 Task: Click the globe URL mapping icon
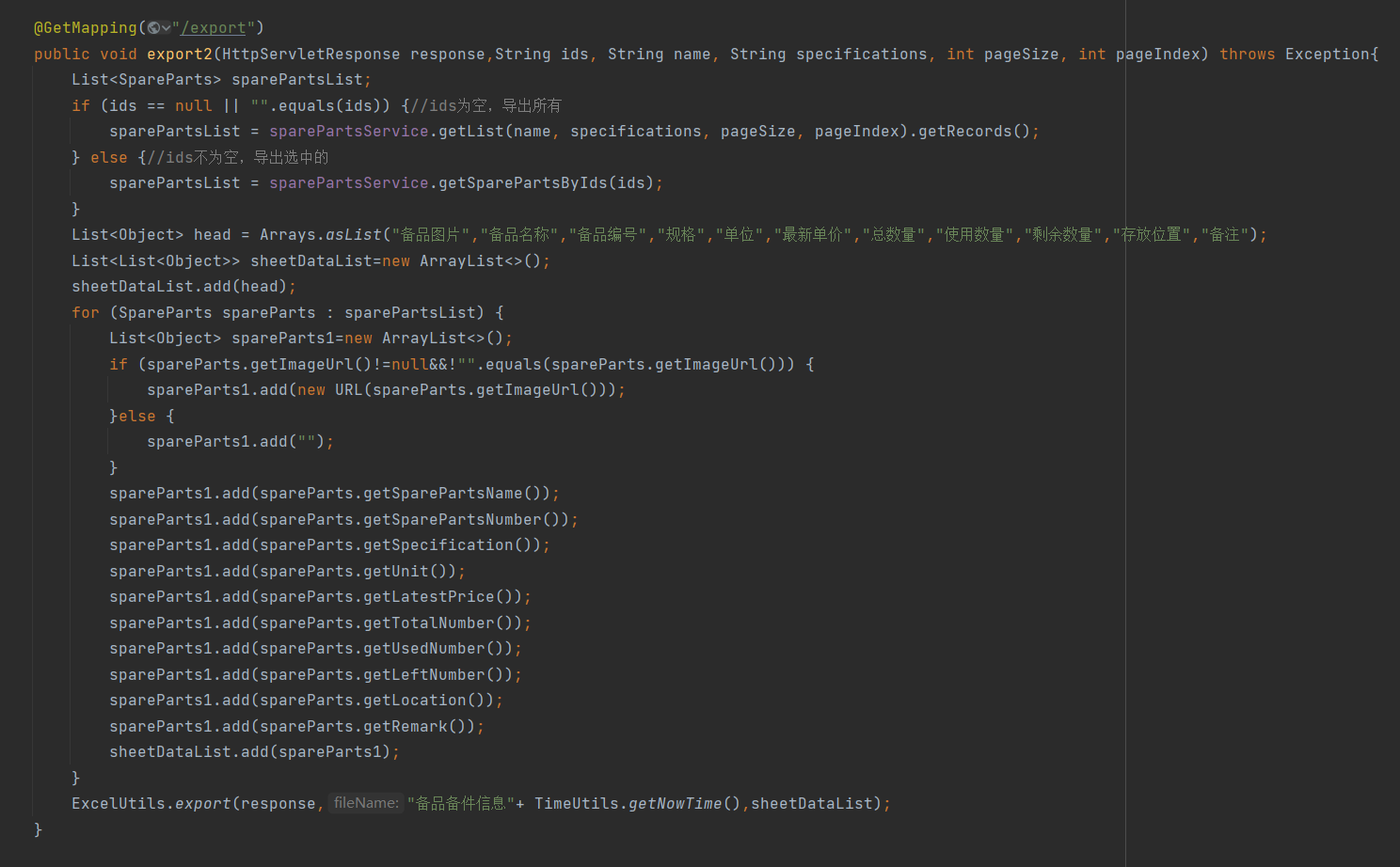pos(153,28)
